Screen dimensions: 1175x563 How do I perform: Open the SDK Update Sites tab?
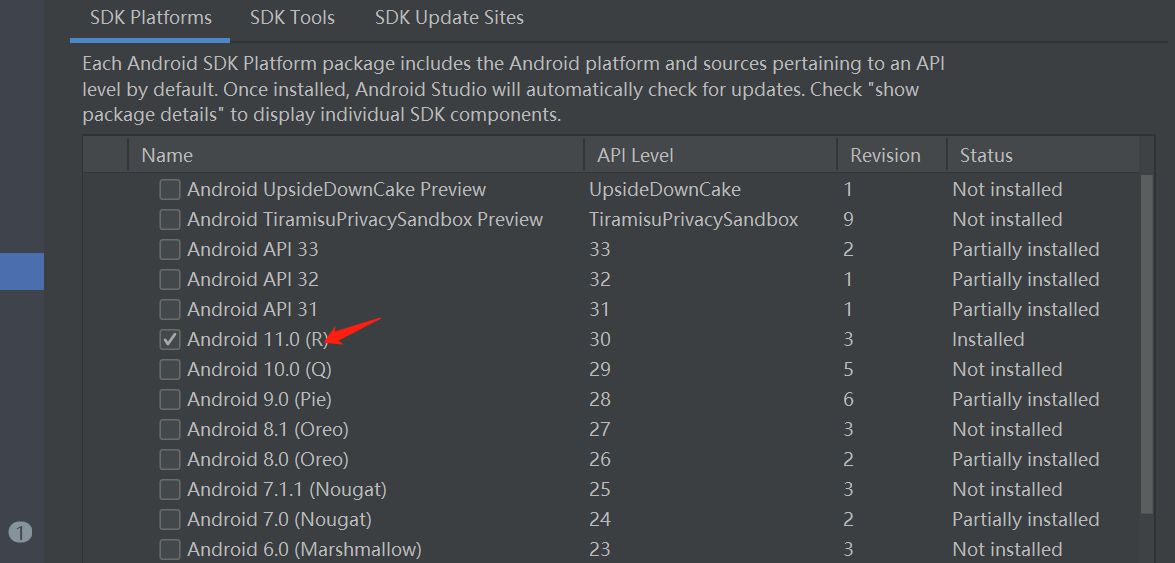[450, 18]
